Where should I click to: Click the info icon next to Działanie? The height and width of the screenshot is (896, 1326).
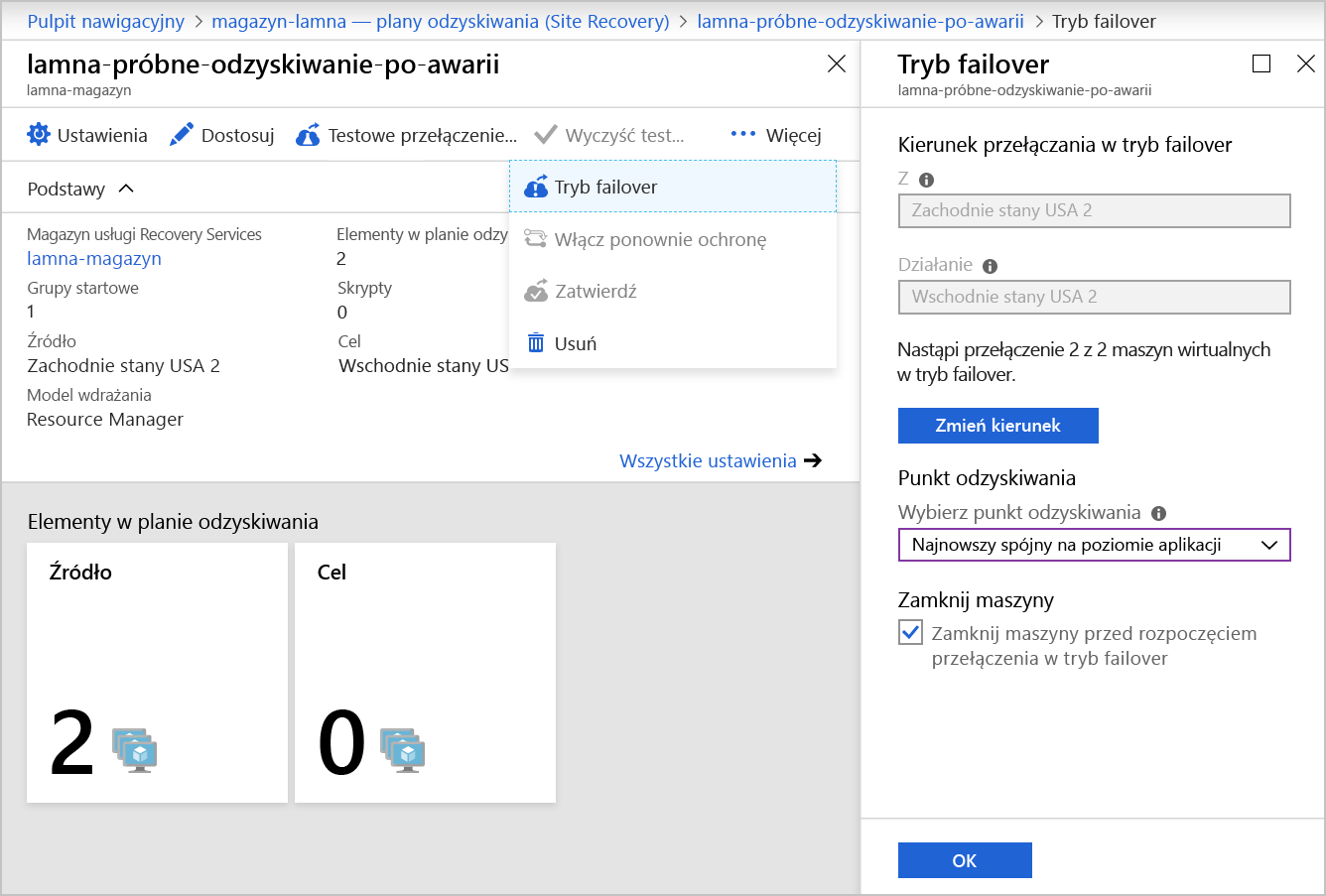click(990, 266)
